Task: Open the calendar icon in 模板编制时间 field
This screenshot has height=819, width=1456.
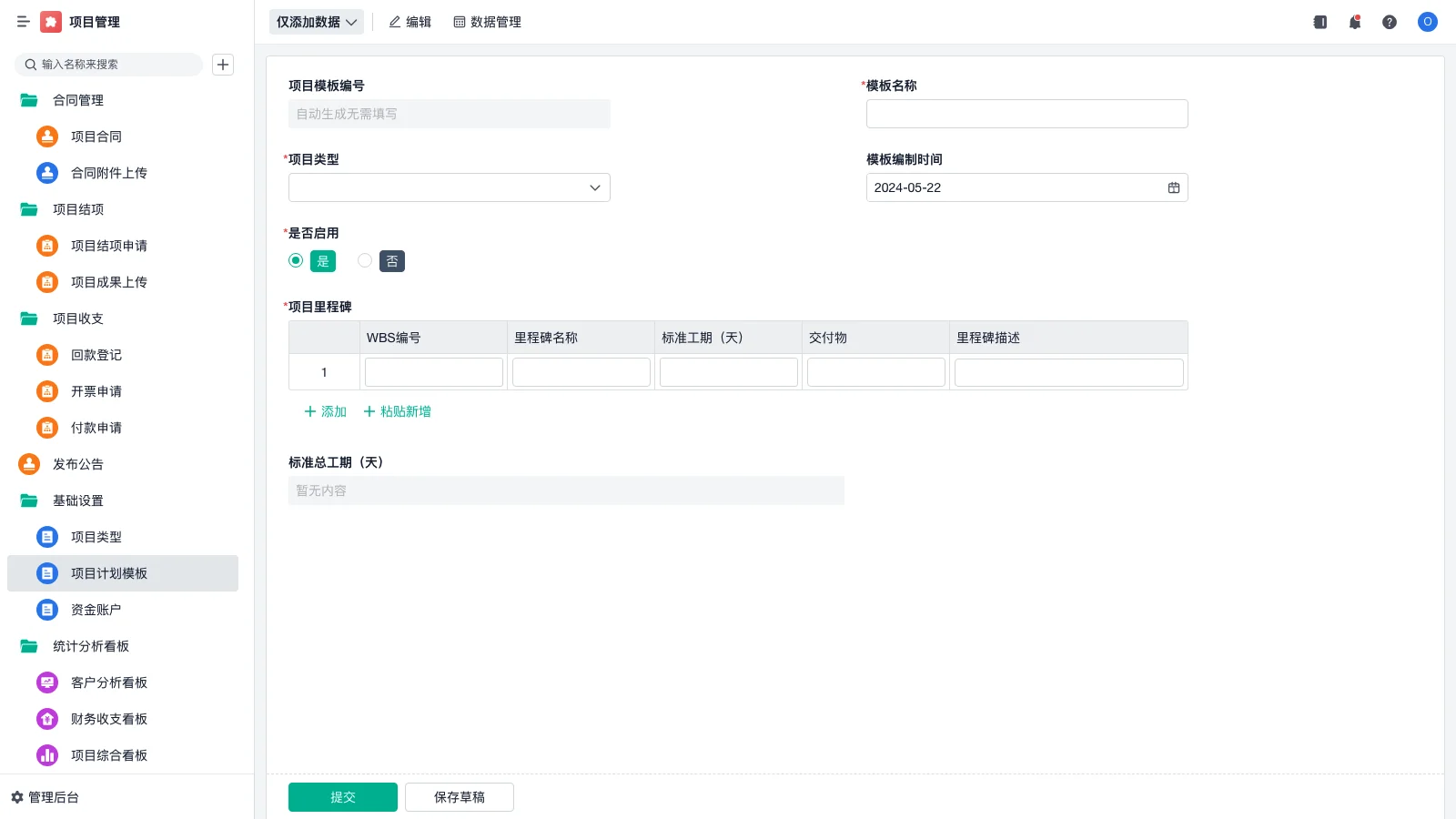Action: 1173,187
